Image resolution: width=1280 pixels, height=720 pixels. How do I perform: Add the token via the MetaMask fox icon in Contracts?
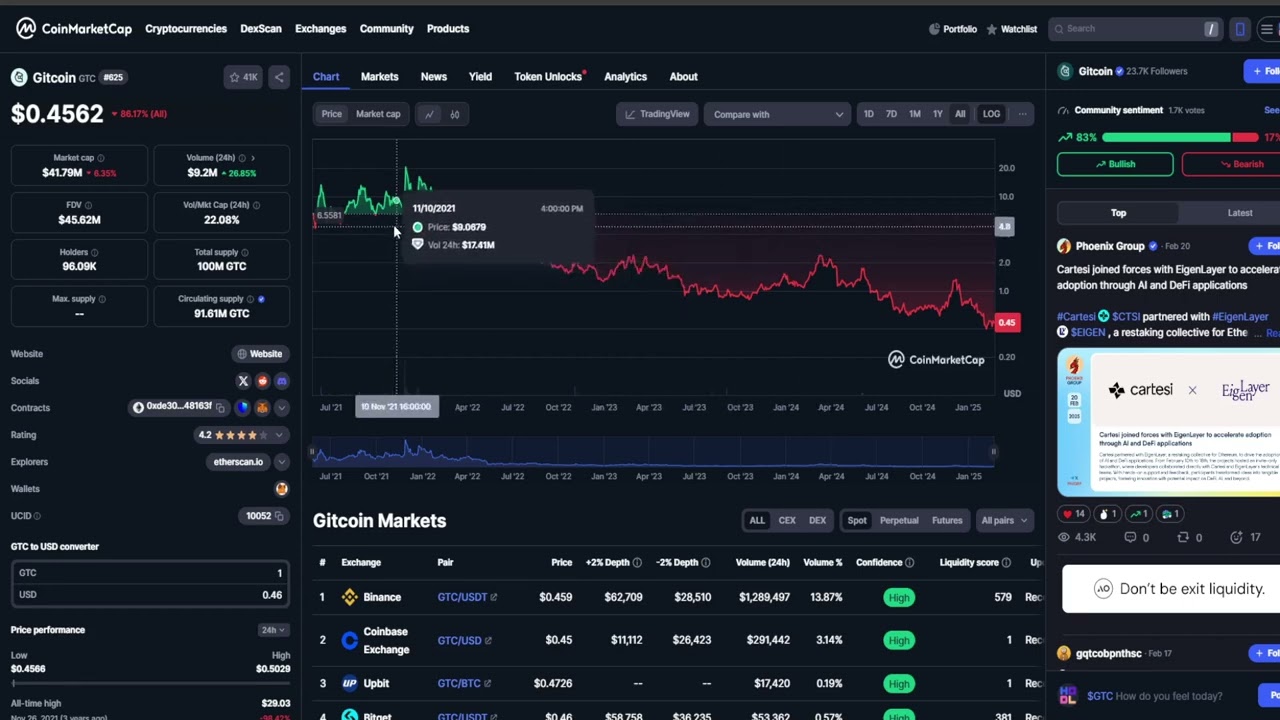[262, 407]
